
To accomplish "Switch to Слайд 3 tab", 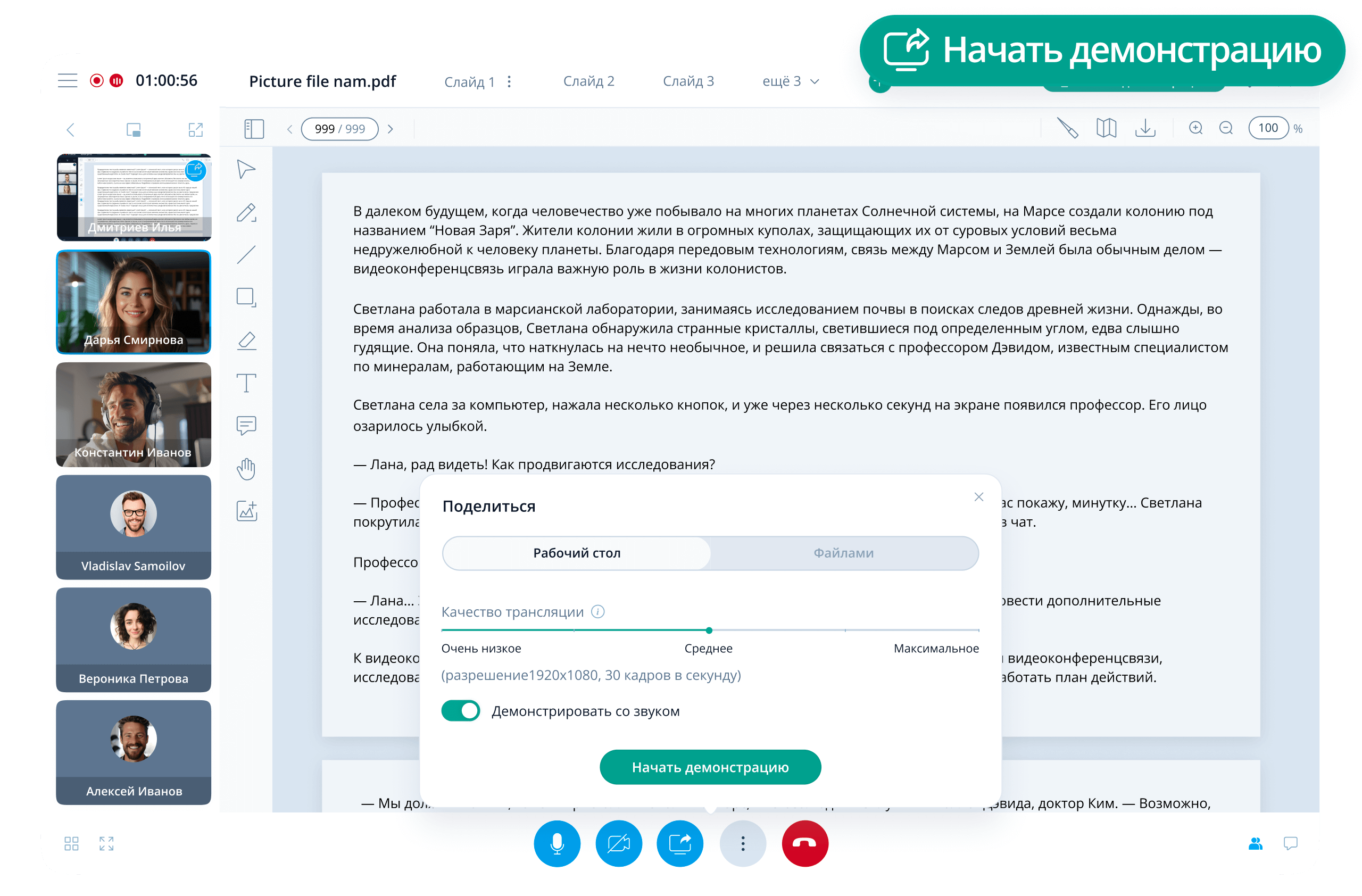I will coord(688,81).
